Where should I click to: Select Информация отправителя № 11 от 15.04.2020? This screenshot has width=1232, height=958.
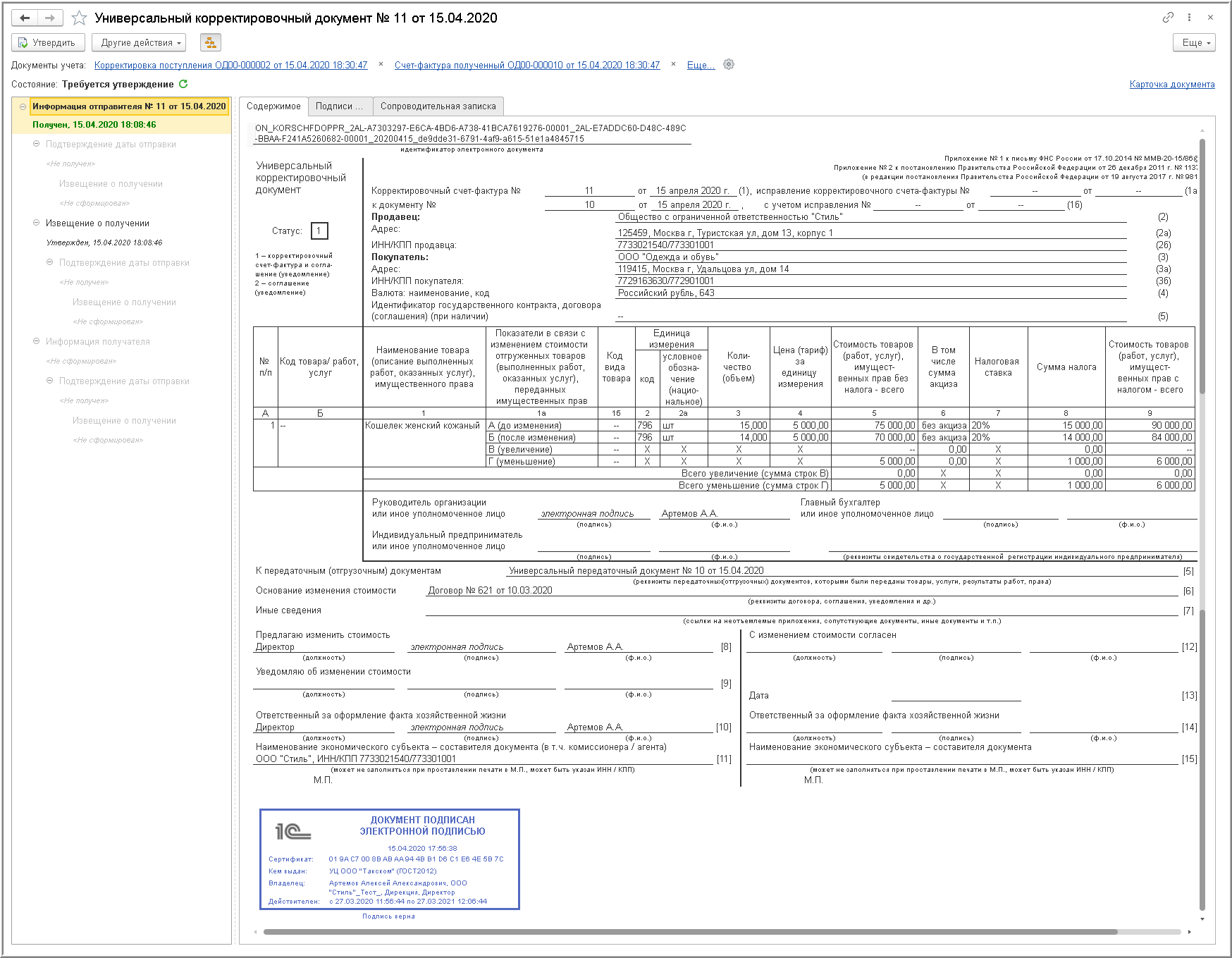point(129,106)
